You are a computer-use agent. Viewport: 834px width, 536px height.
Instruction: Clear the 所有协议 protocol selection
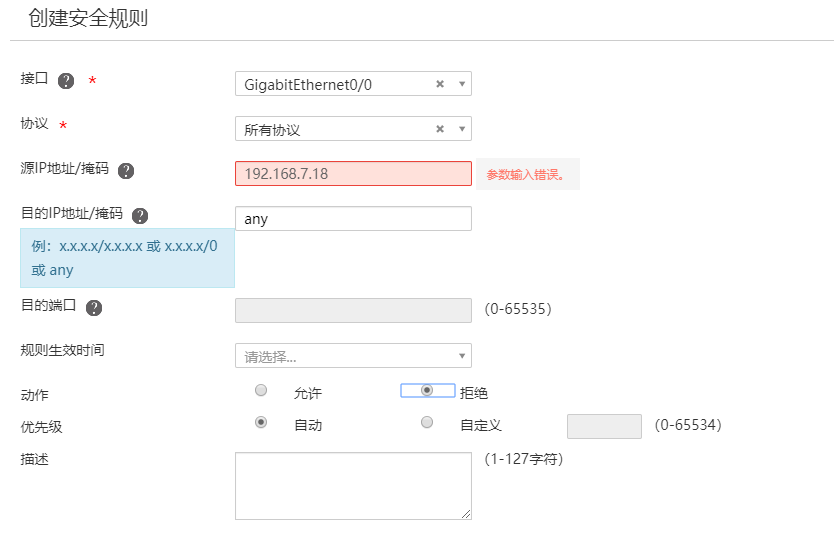click(440, 129)
